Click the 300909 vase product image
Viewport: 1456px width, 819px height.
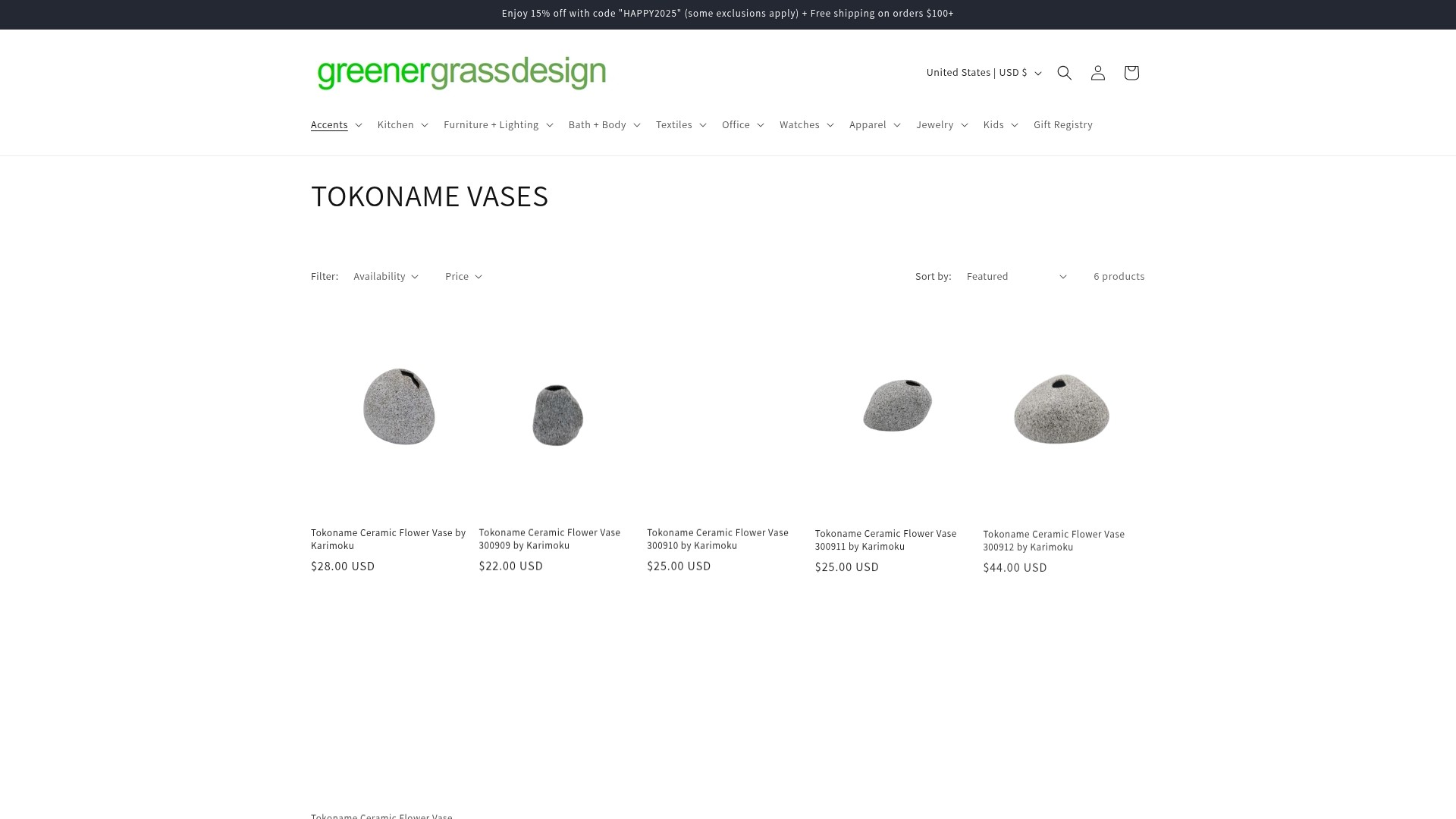[x=557, y=415]
